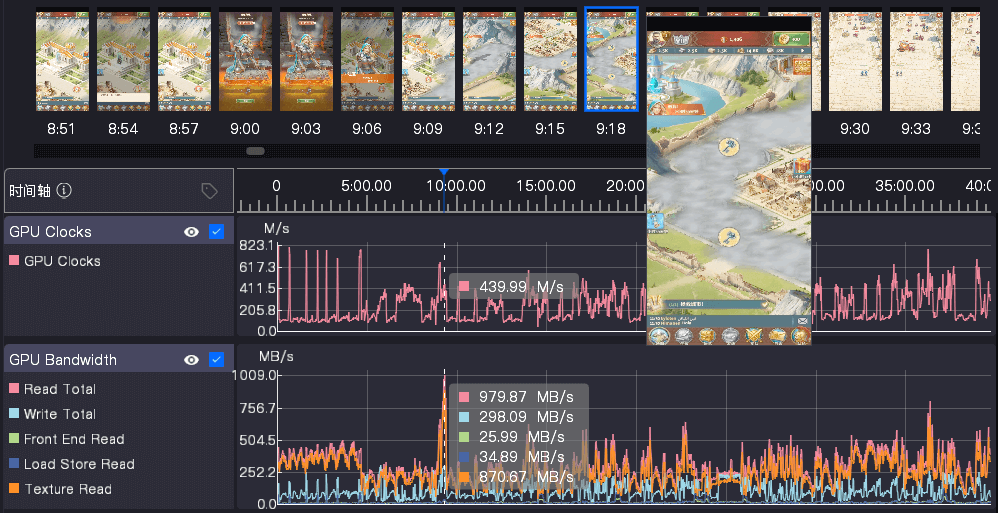Viewport: 998px width, 513px height.
Task: Click the GPU Clocks legend label
Action: pos(62,261)
